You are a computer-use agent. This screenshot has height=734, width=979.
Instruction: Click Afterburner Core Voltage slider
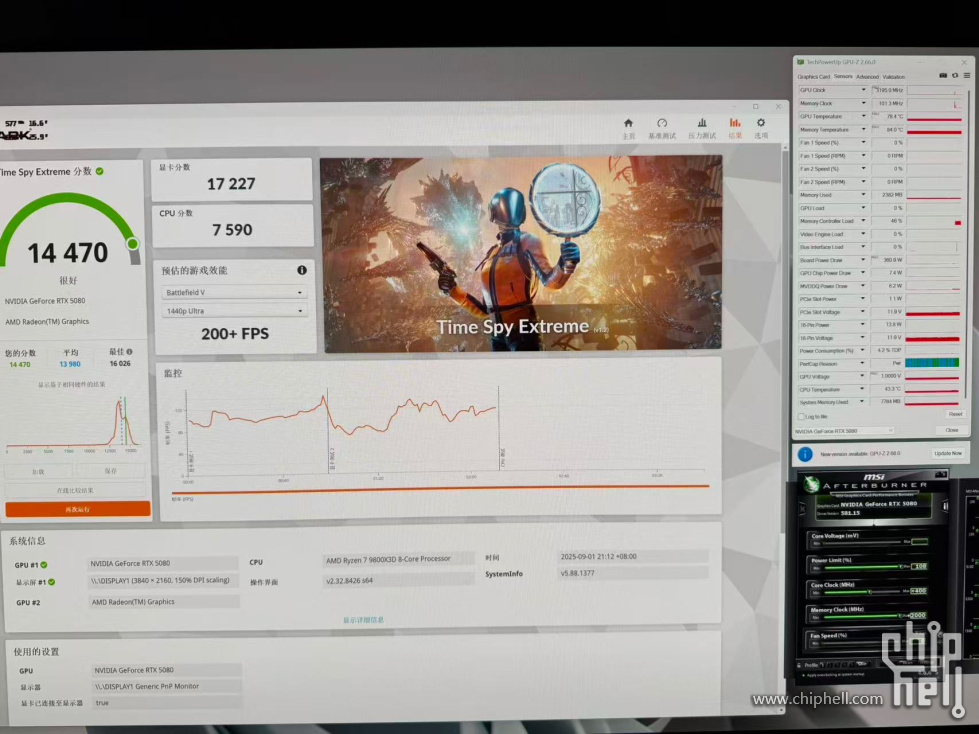pyautogui.click(x=860, y=542)
